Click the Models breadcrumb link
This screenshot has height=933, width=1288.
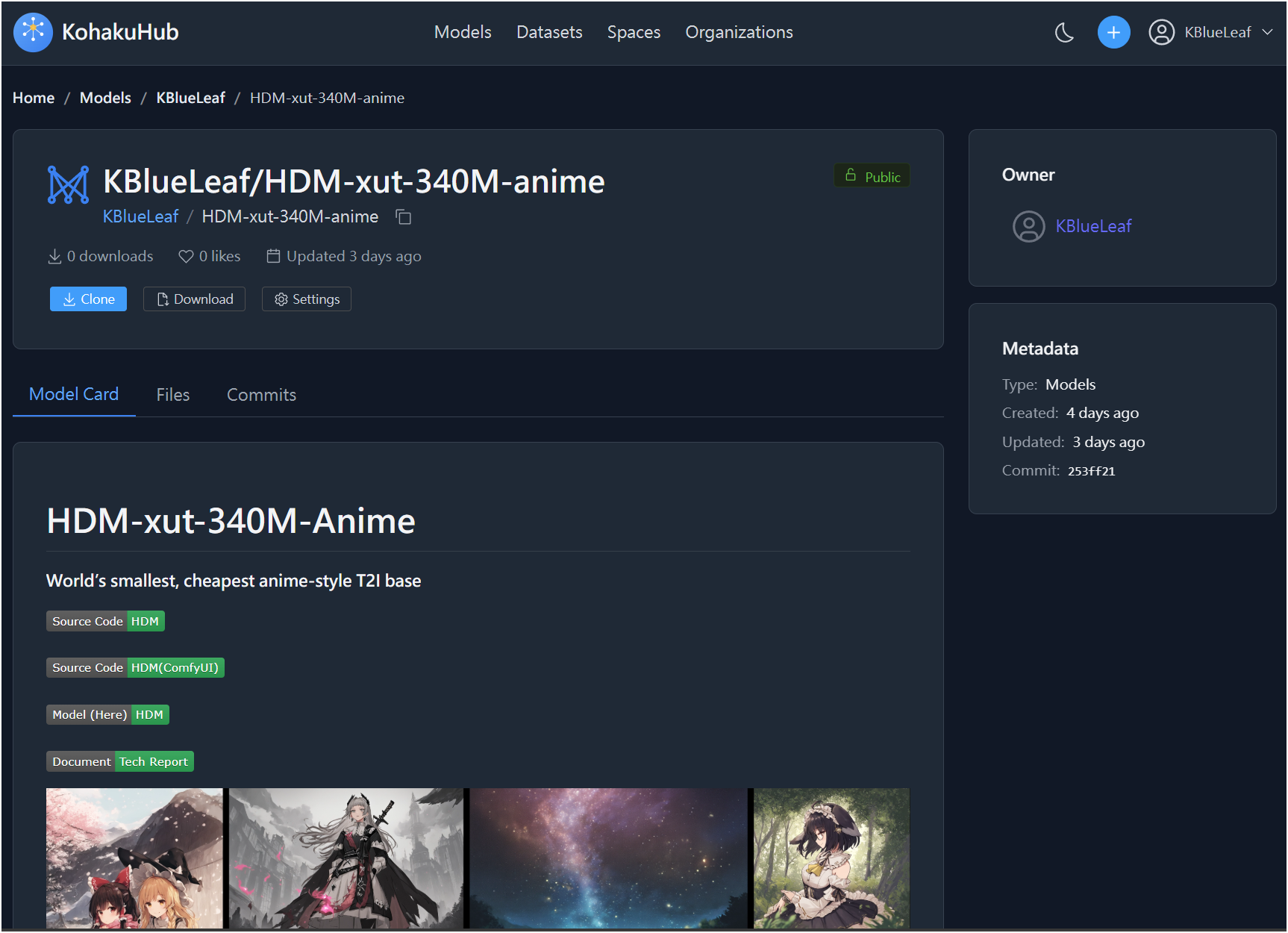(105, 98)
